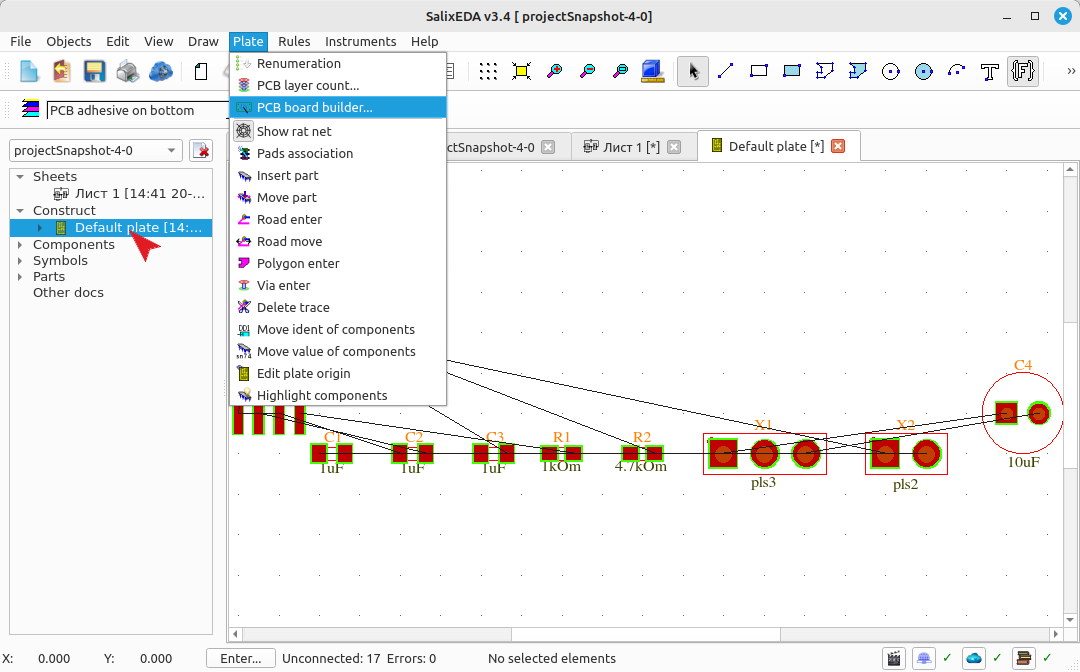Image resolution: width=1080 pixels, height=672 pixels.
Task: Click the save floppy disk icon
Action: (x=94, y=71)
